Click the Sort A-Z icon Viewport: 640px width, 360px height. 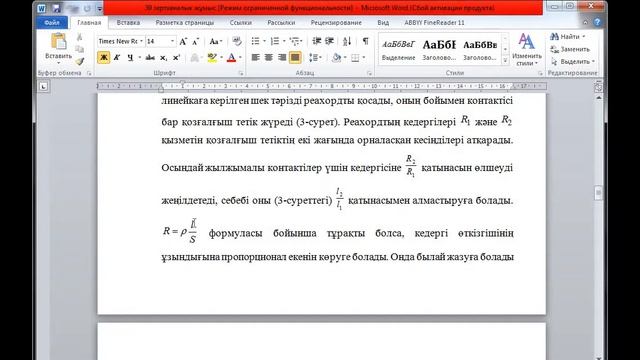point(347,41)
